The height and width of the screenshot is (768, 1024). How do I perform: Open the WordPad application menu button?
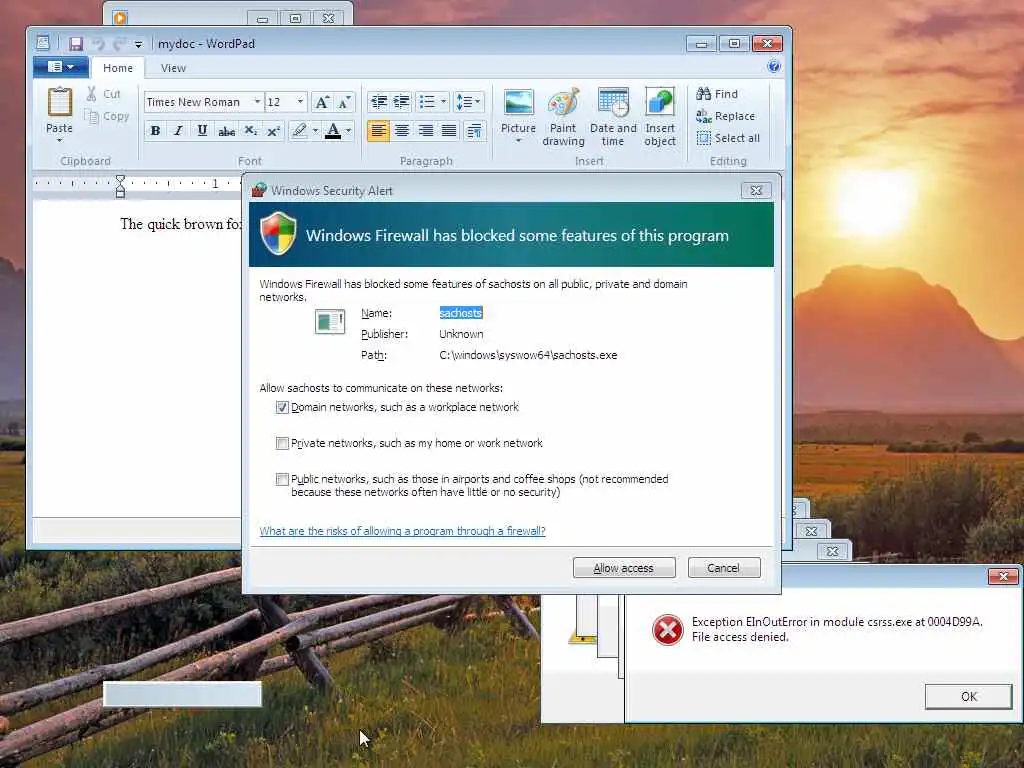coord(61,67)
